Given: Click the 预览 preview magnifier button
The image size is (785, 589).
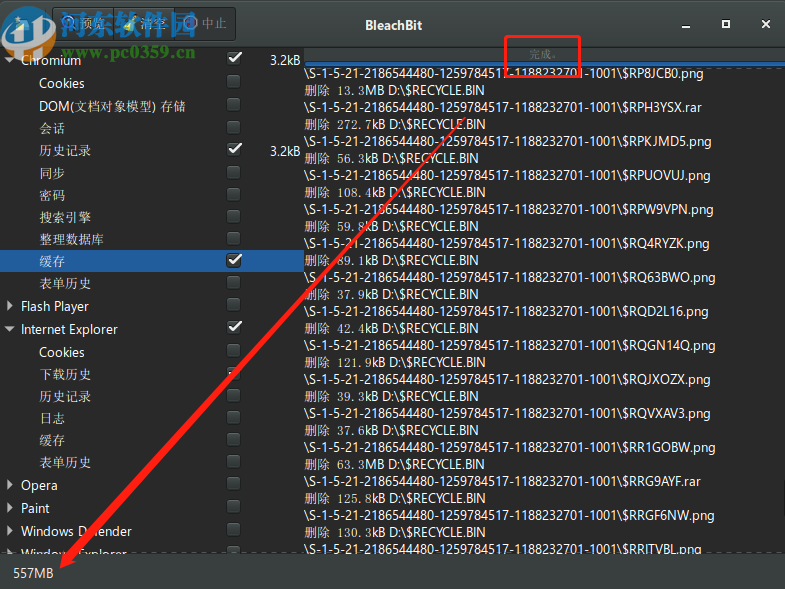Looking at the screenshot, I should (x=83, y=24).
